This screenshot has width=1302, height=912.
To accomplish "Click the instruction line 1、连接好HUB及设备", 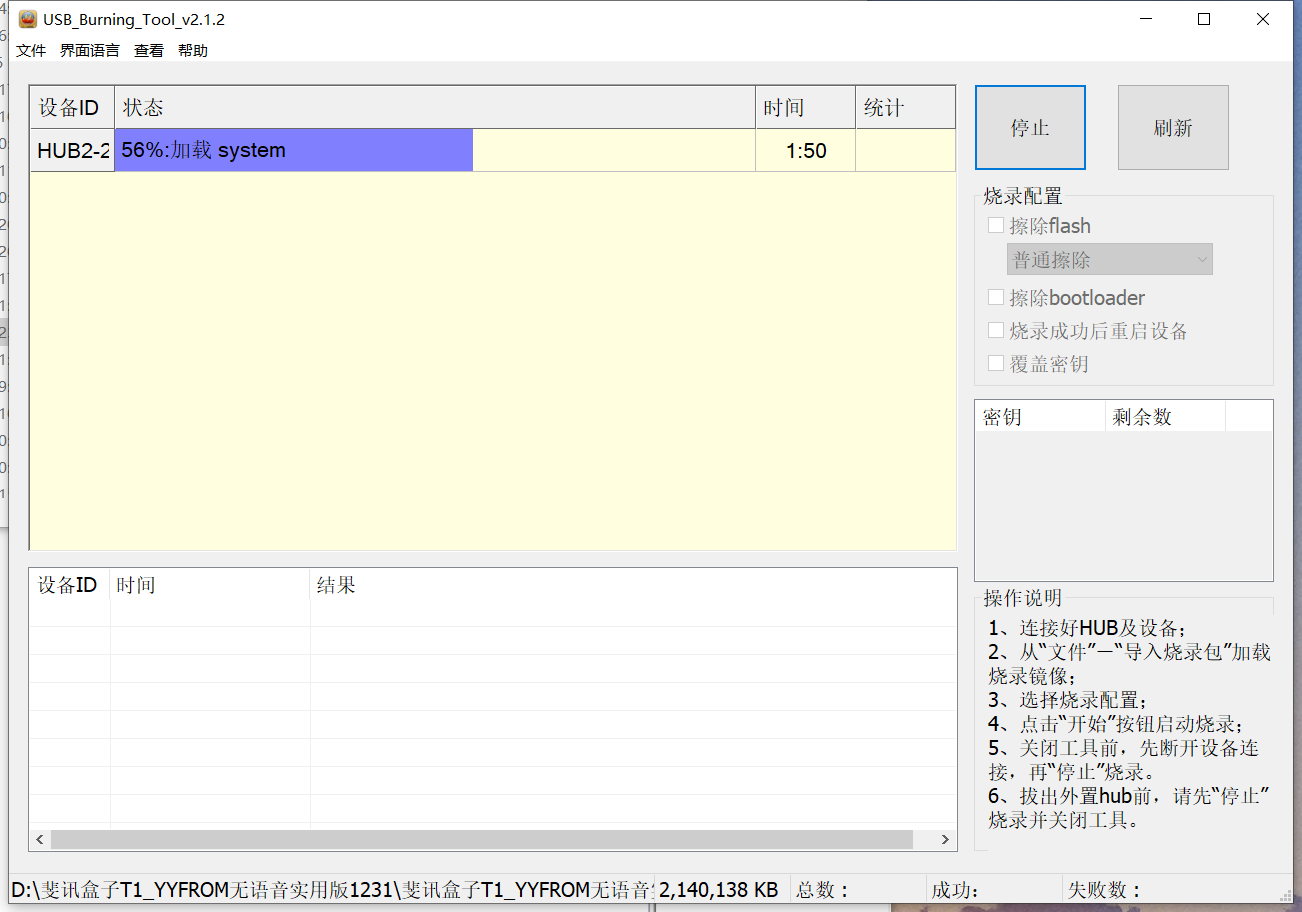I will (x=1086, y=628).
